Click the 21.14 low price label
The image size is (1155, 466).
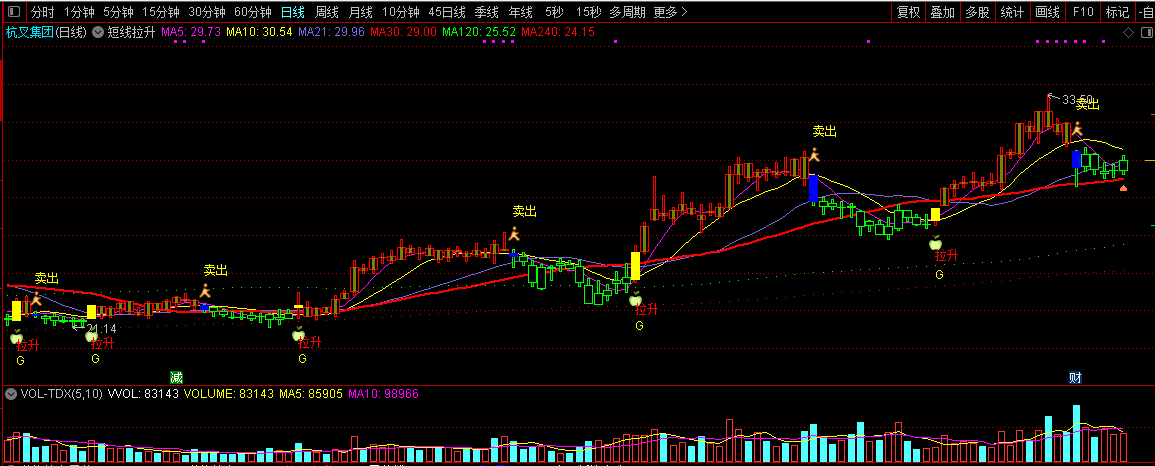coord(101,328)
